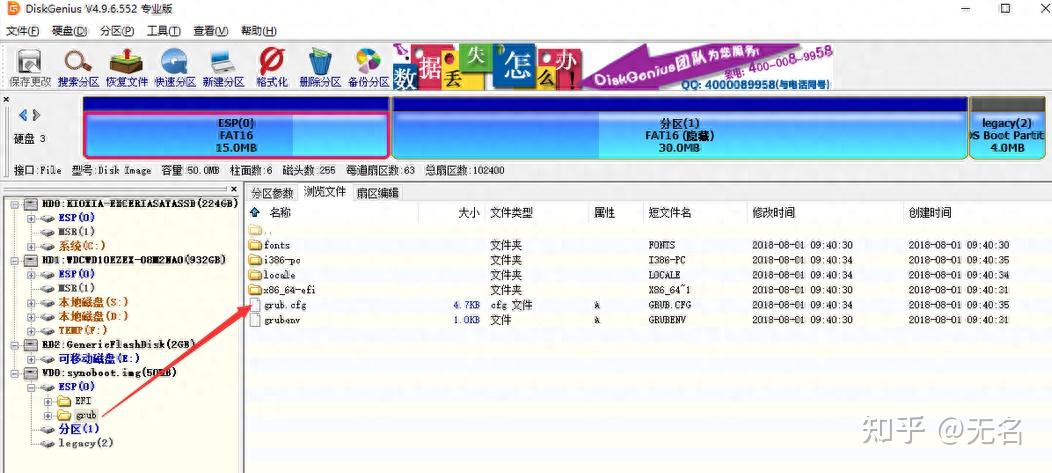Open the 查看(V) menu
1052x473 pixels.
tap(211, 31)
